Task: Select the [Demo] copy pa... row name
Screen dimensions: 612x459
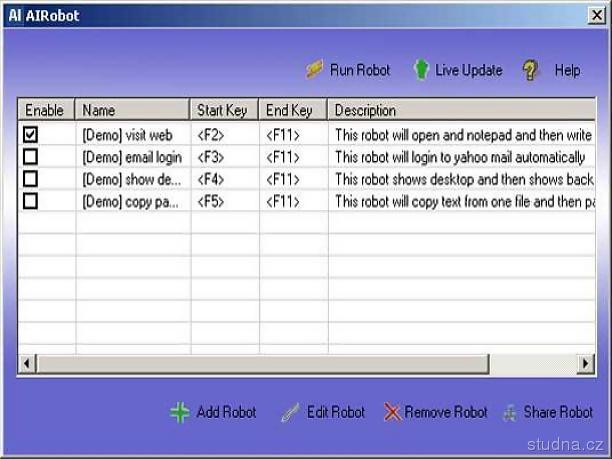Action: (x=130, y=202)
